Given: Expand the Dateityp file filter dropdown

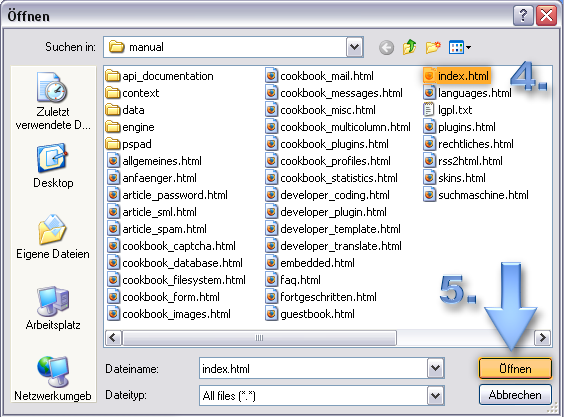Looking at the screenshot, I should click(436, 396).
